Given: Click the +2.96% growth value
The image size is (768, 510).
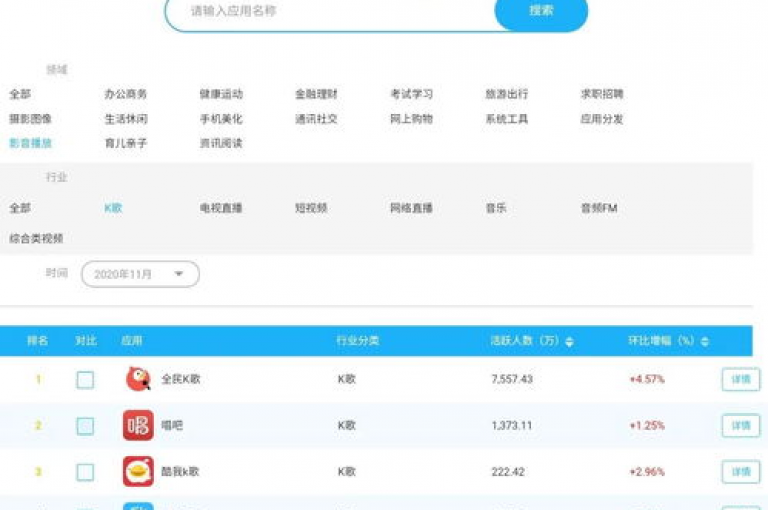Looking at the screenshot, I should tap(647, 472).
